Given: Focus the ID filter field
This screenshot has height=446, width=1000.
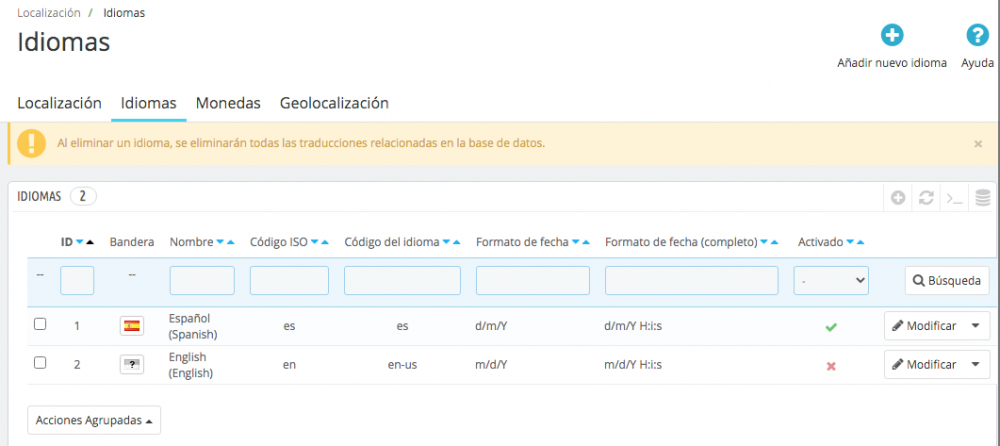Looking at the screenshot, I should (77, 281).
